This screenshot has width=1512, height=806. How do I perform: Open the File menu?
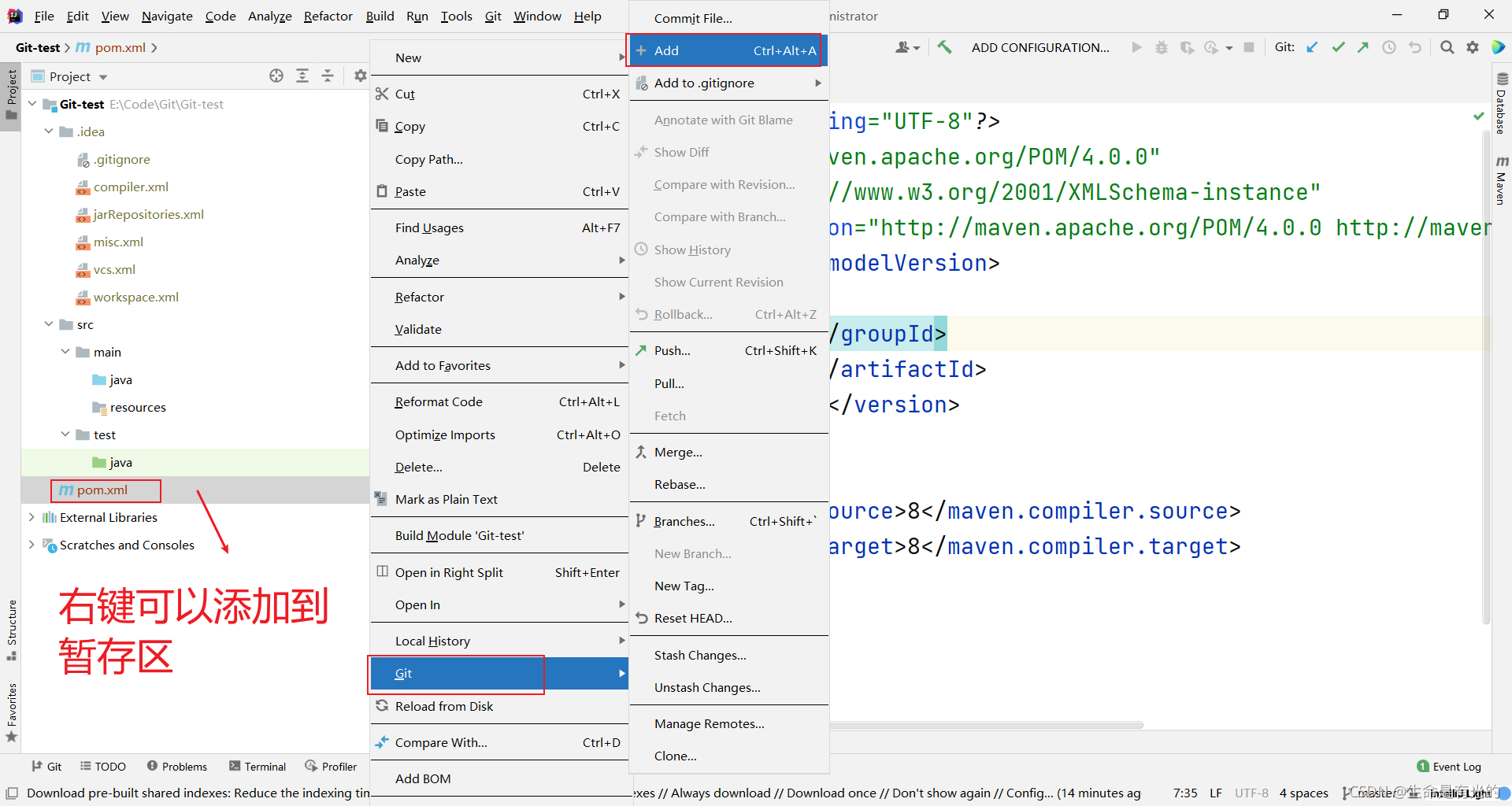click(44, 16)
